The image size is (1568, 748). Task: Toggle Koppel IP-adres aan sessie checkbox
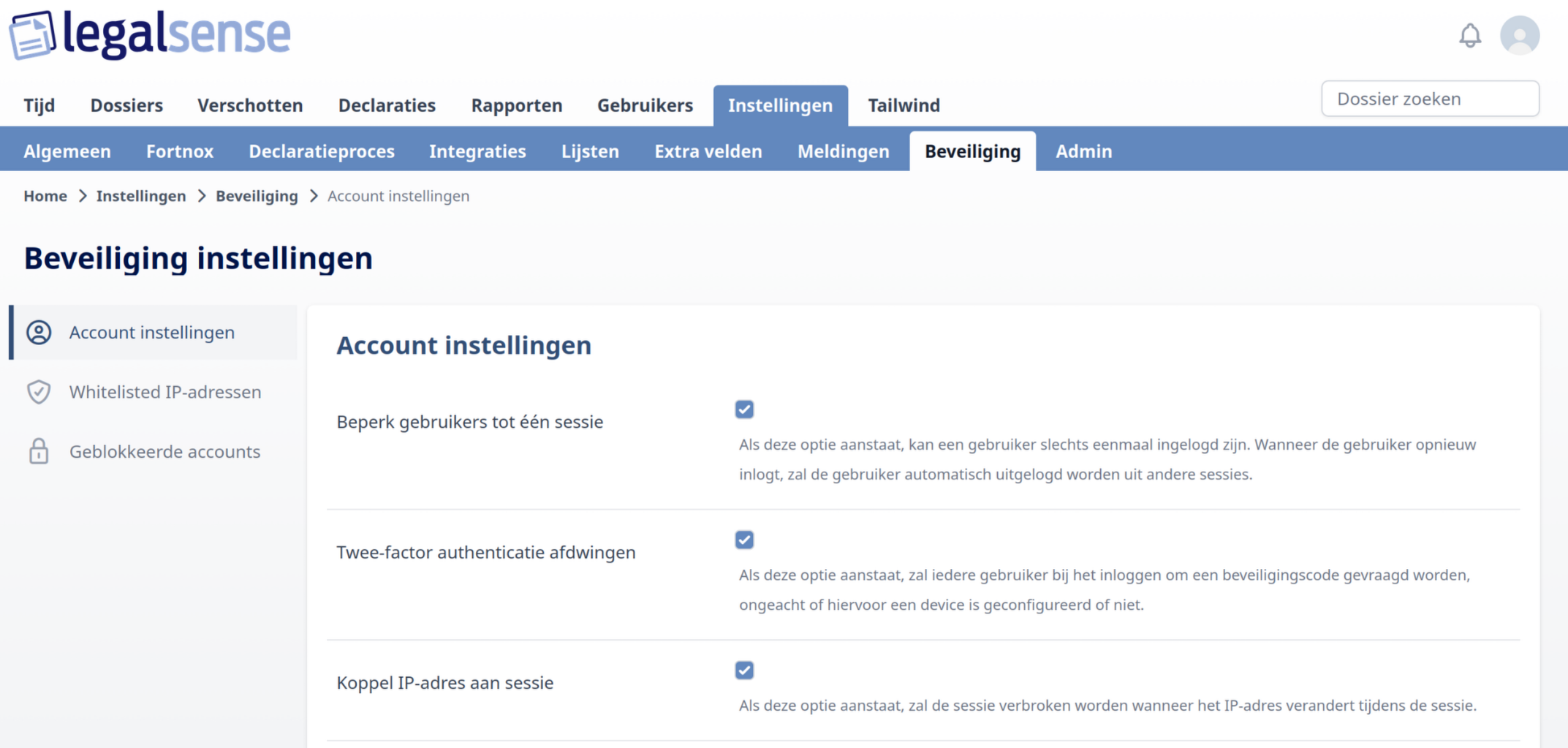(744, 670)
